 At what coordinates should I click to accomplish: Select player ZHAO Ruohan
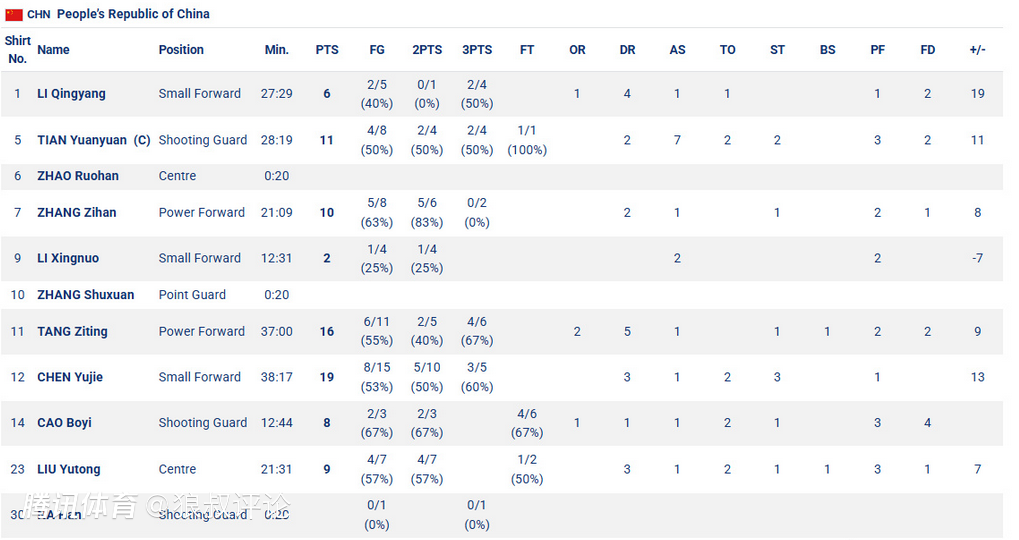click(x=78, y=176)
